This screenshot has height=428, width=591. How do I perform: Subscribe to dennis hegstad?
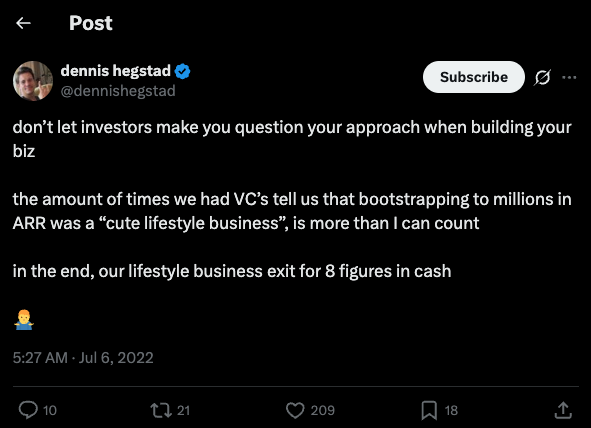(474, 77)
